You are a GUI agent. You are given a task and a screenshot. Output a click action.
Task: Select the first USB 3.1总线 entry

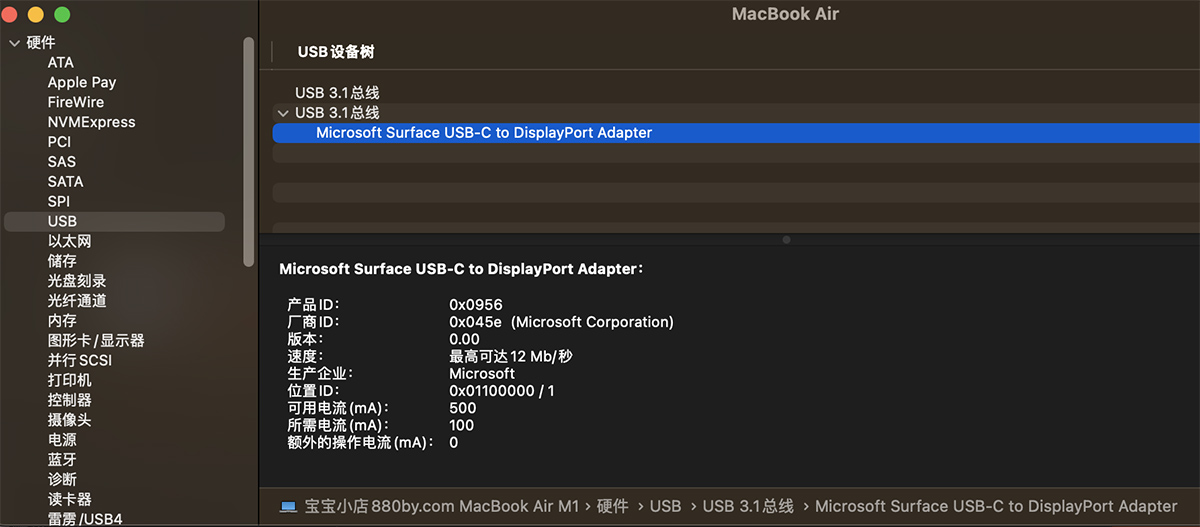coord(337,93)
